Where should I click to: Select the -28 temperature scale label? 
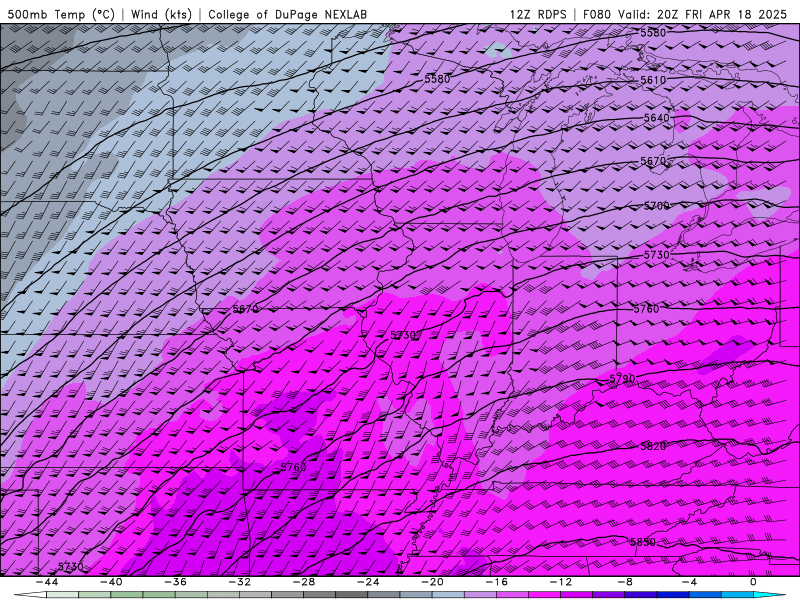click(x=304, y=582)
